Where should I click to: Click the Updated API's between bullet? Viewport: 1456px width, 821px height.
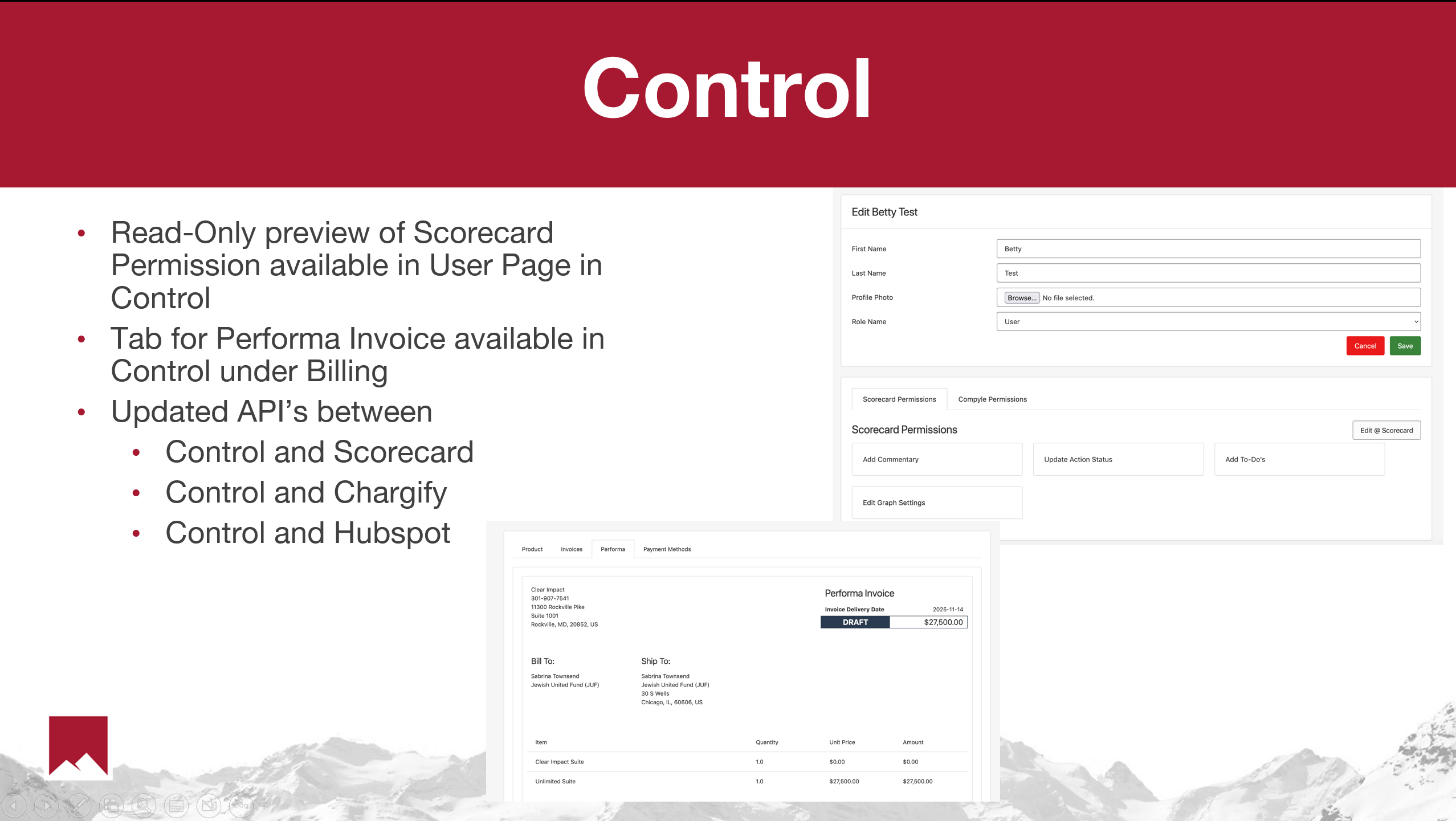pos(271,411)
